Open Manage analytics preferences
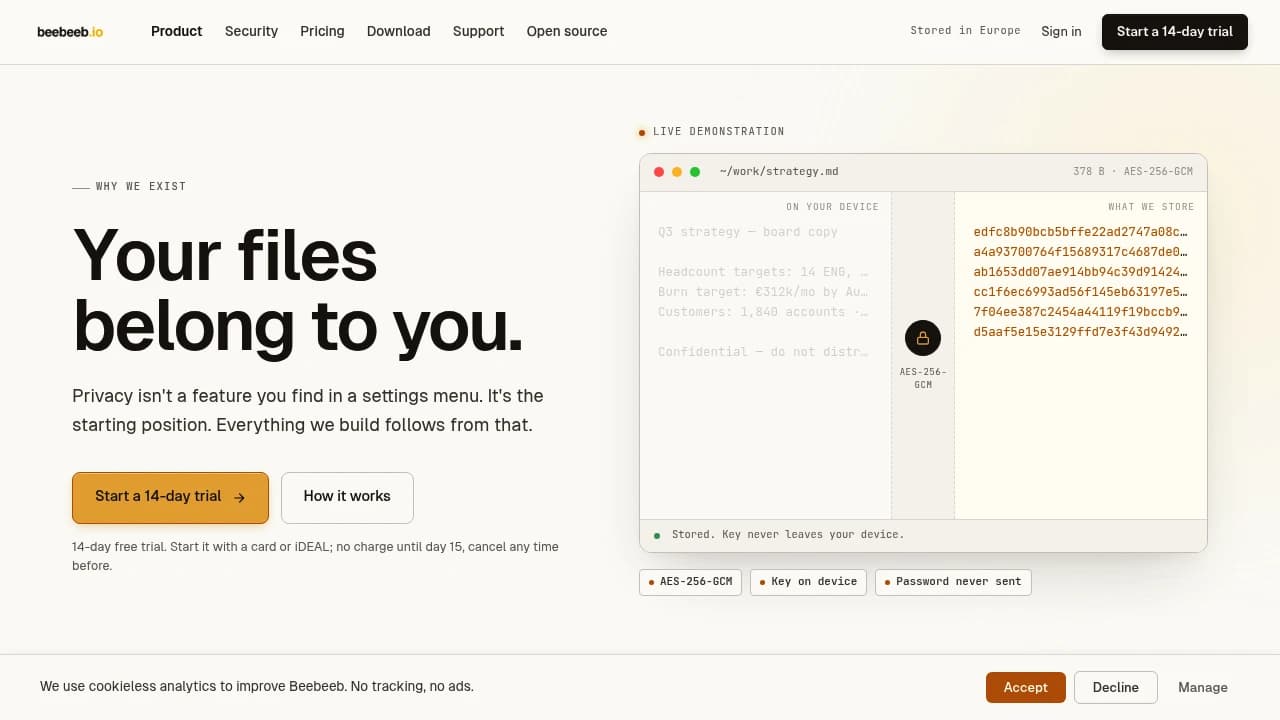1280x720 pixels. pos(1203,687)
